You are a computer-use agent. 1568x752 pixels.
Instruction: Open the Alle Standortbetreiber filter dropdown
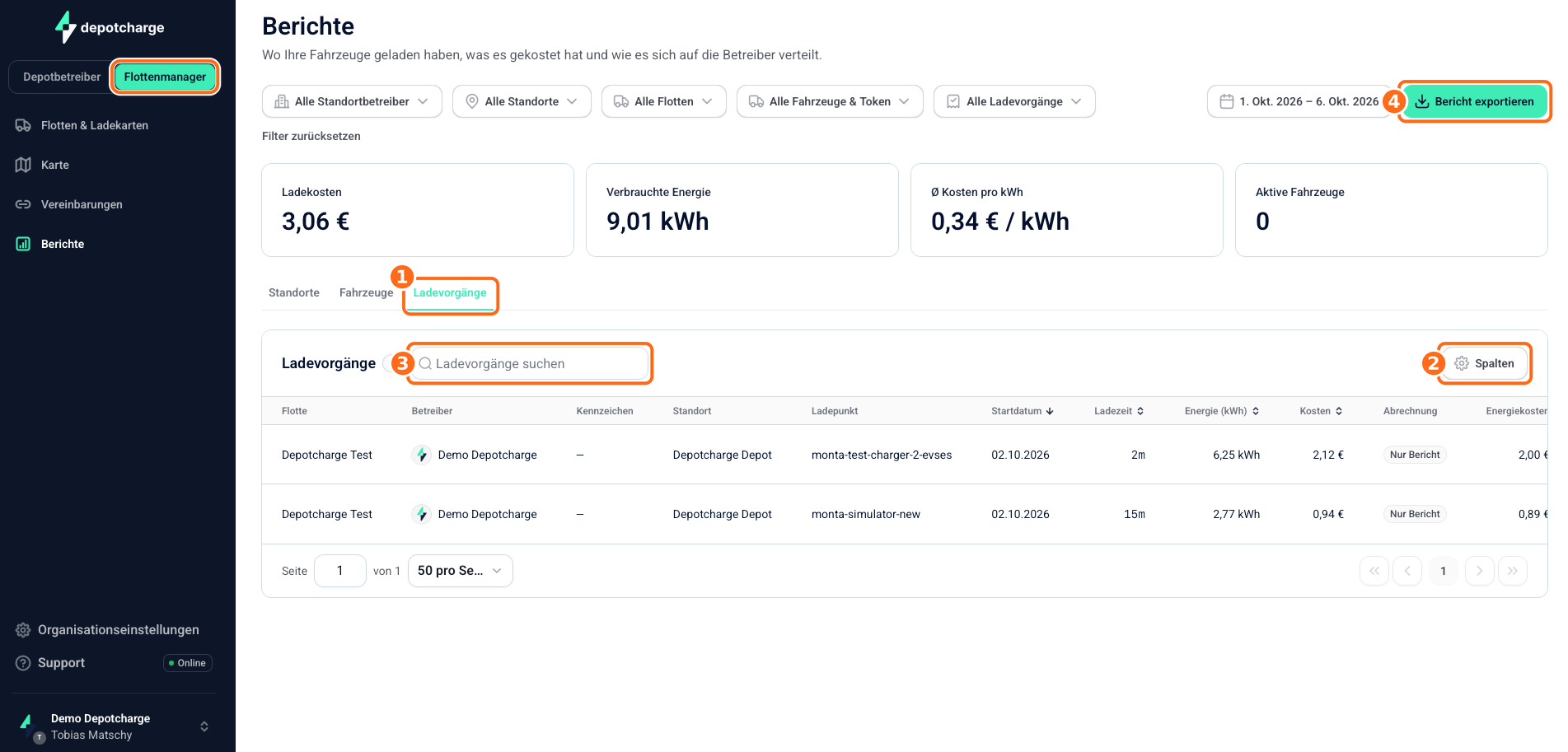[352, 101]
